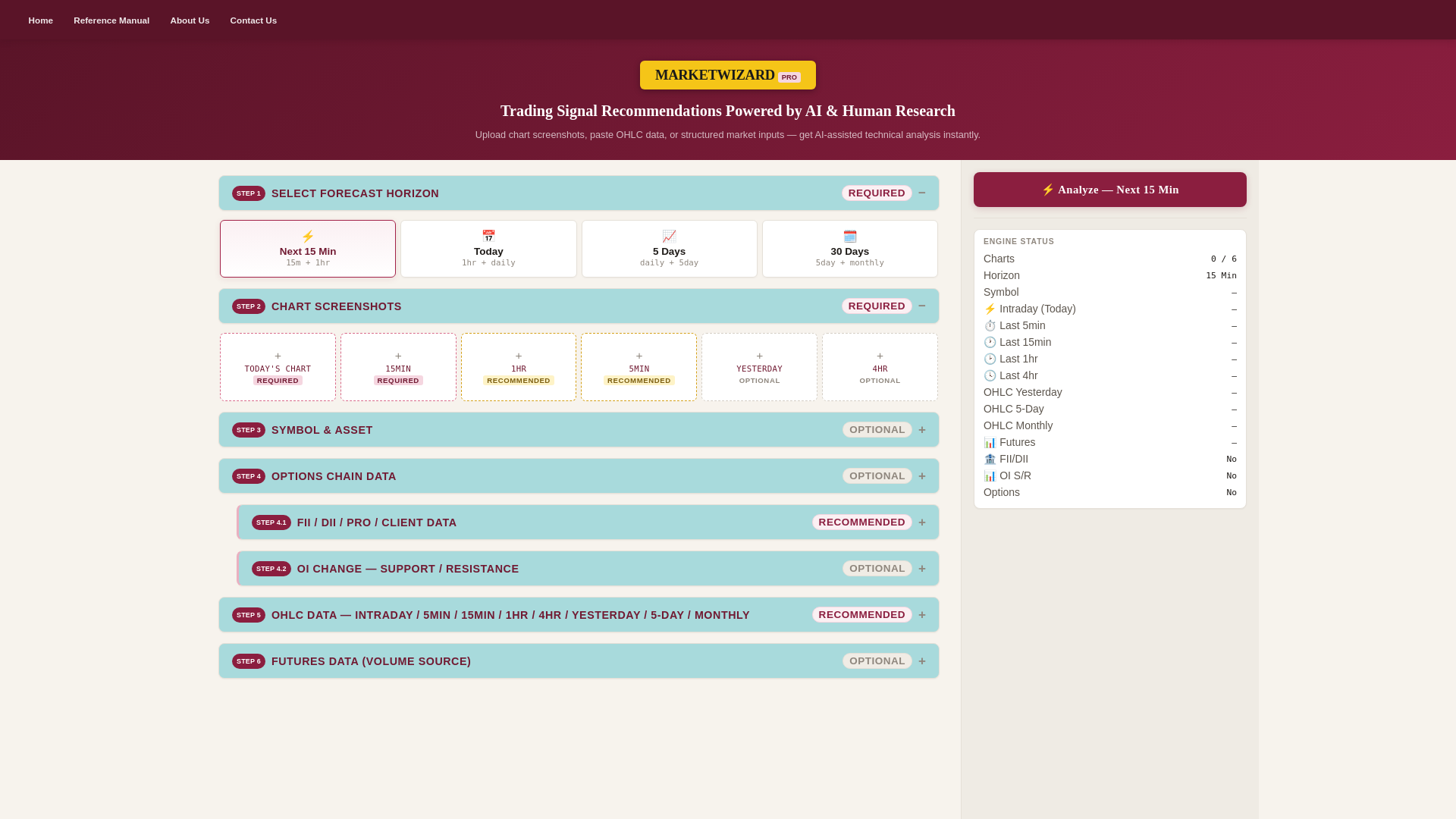Viewport: 1456px width, 819px height.
Task: Click the FII/DII bank icon
Action: [x=990, y=459]
